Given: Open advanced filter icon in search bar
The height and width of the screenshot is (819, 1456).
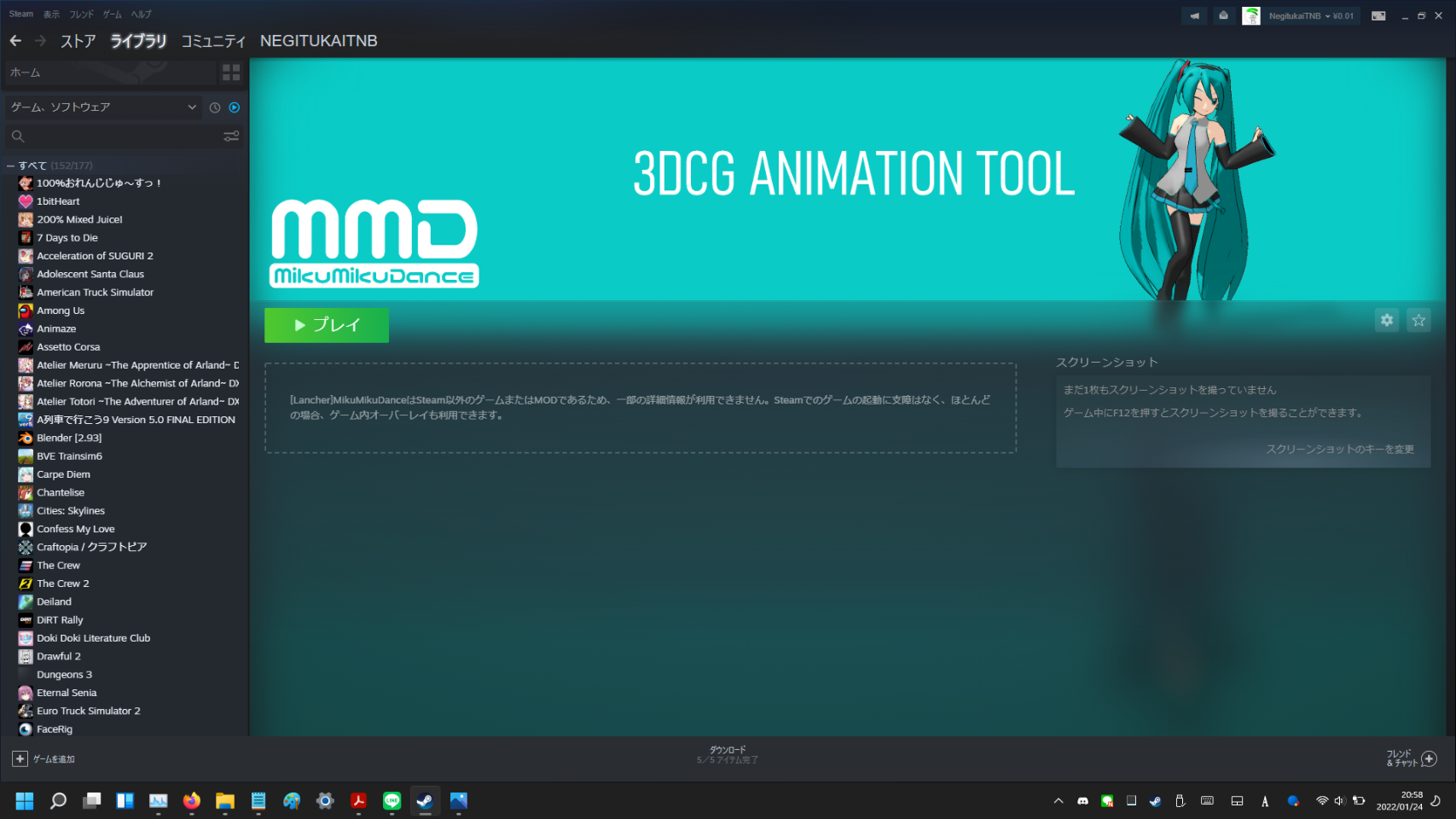Looking at the screenshot, I should tap(231, 136).
